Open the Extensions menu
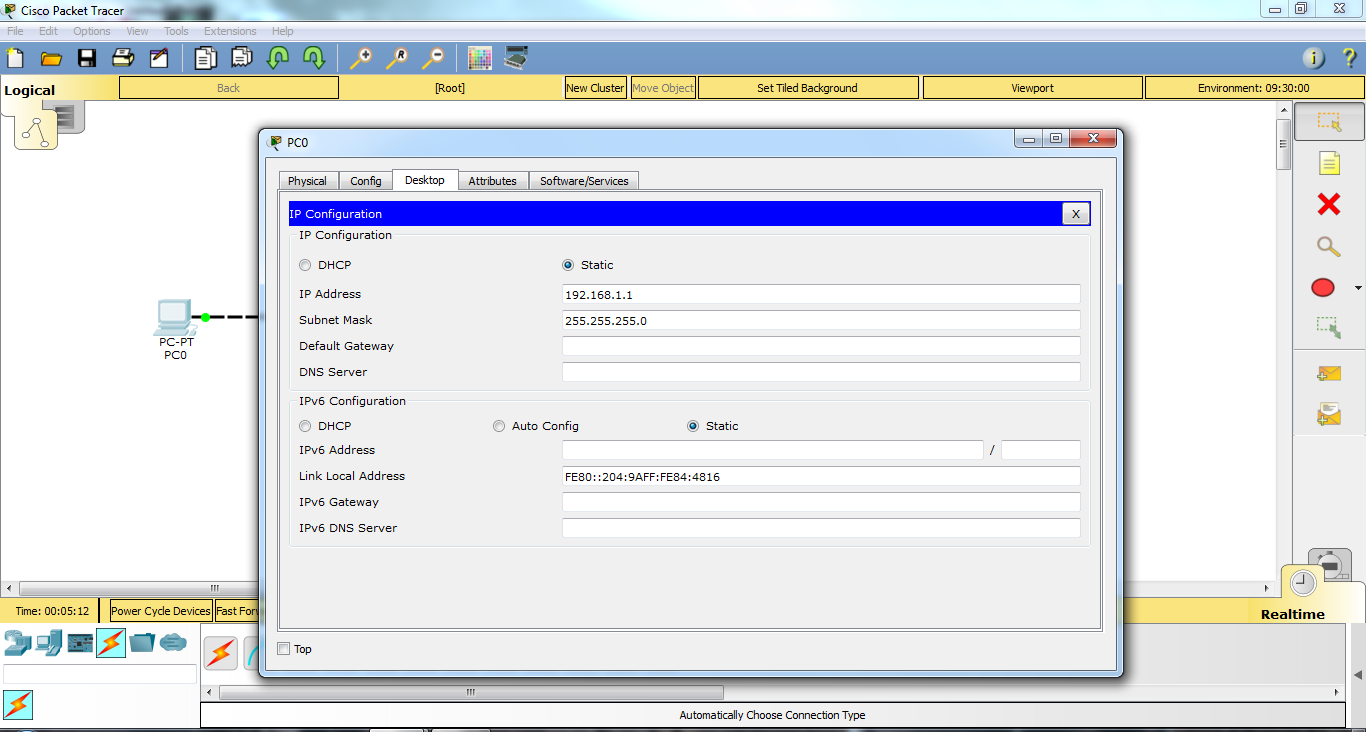The height and width of the screenshot is (732, 1366). pyautogui.click(x=230, y=31)
